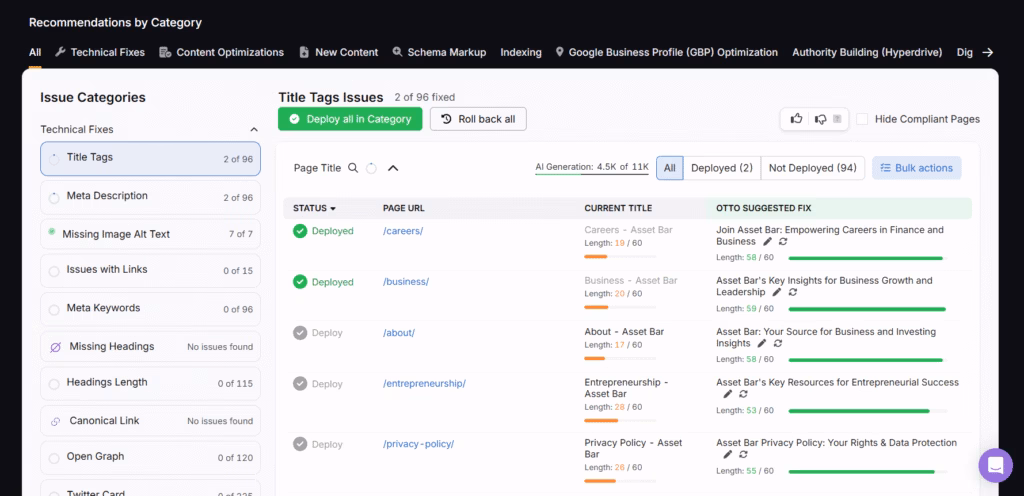Select Meta Description in Issue Categories
Screen dimensions: 1024x496
107,196
